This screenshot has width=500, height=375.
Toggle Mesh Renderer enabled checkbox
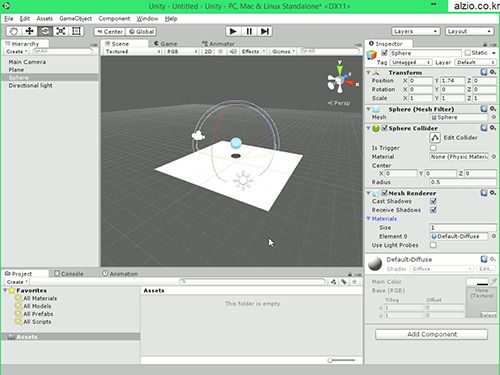coord(384,193)
